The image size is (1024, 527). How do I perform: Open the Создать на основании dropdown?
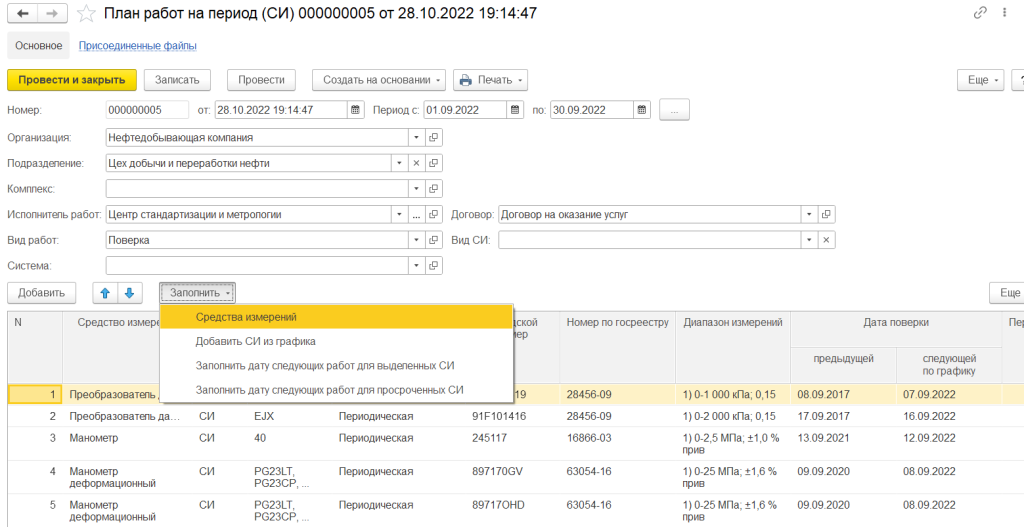click(x=379, y=80)
